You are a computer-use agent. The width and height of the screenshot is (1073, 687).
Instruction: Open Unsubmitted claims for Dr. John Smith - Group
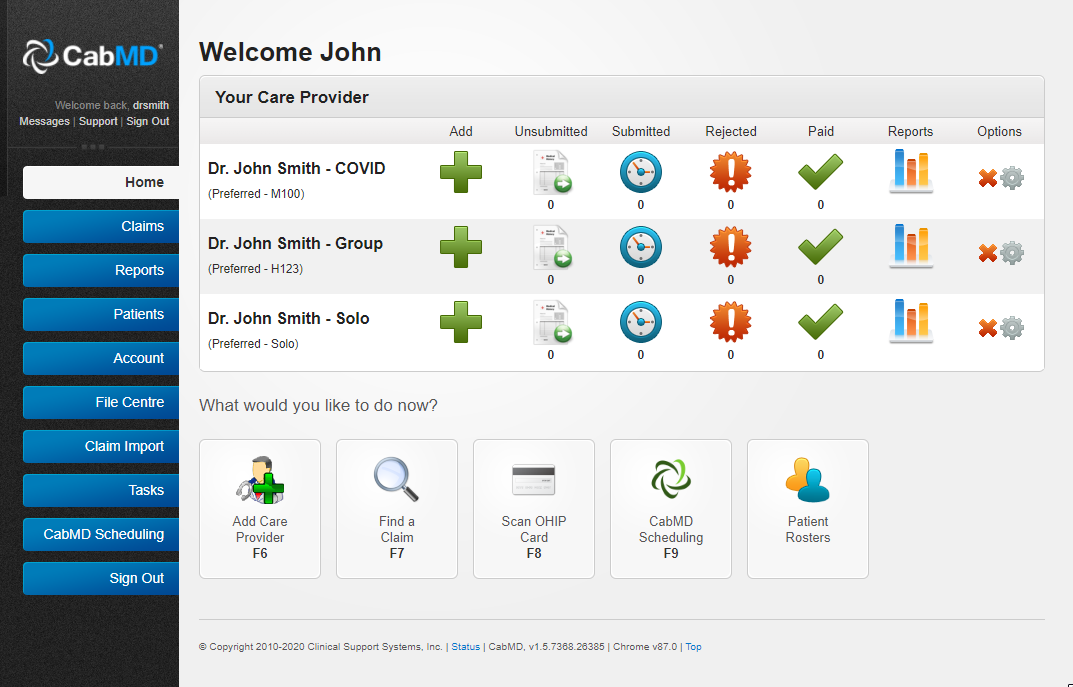point(550,247)
